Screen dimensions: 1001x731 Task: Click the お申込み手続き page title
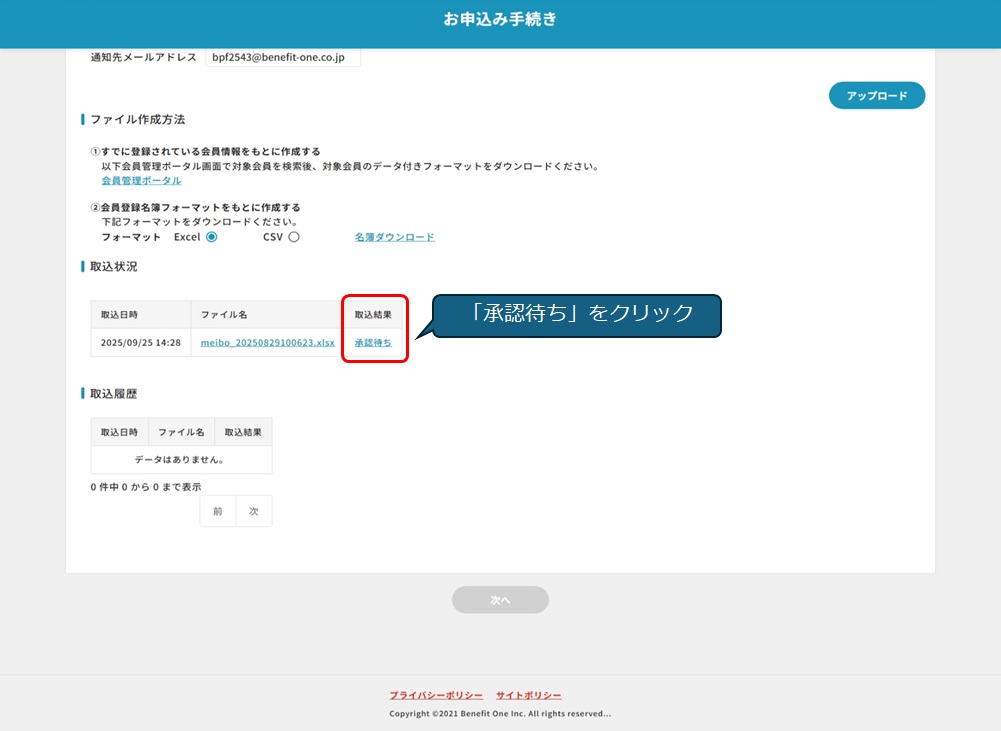pyautogui.click(x=500, y=20)
